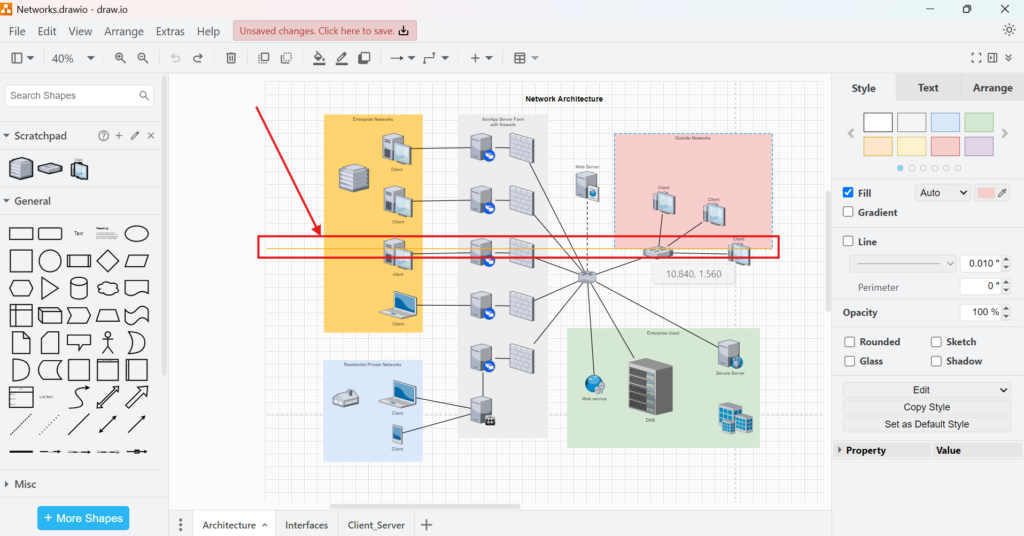The height and width of the screenshot is (536, 1024).
Task: Delete selection with trash icon
Action: click(x=231, y=58)
